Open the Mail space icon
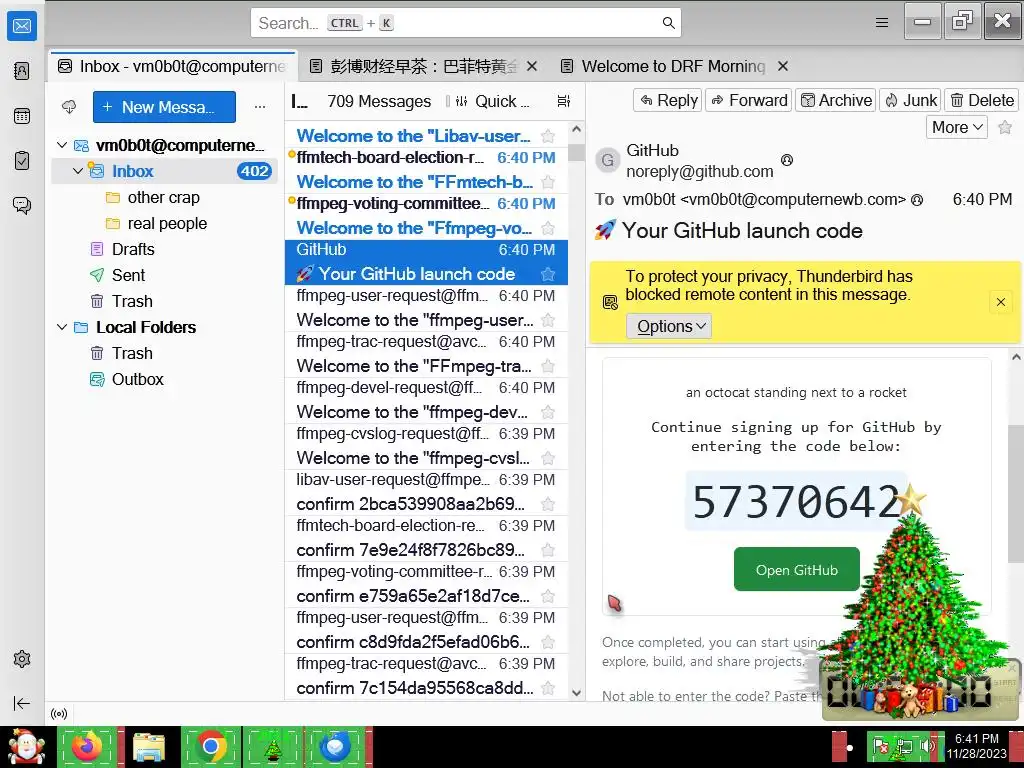This screenshot has height=768, width=1024. [22, 26]
